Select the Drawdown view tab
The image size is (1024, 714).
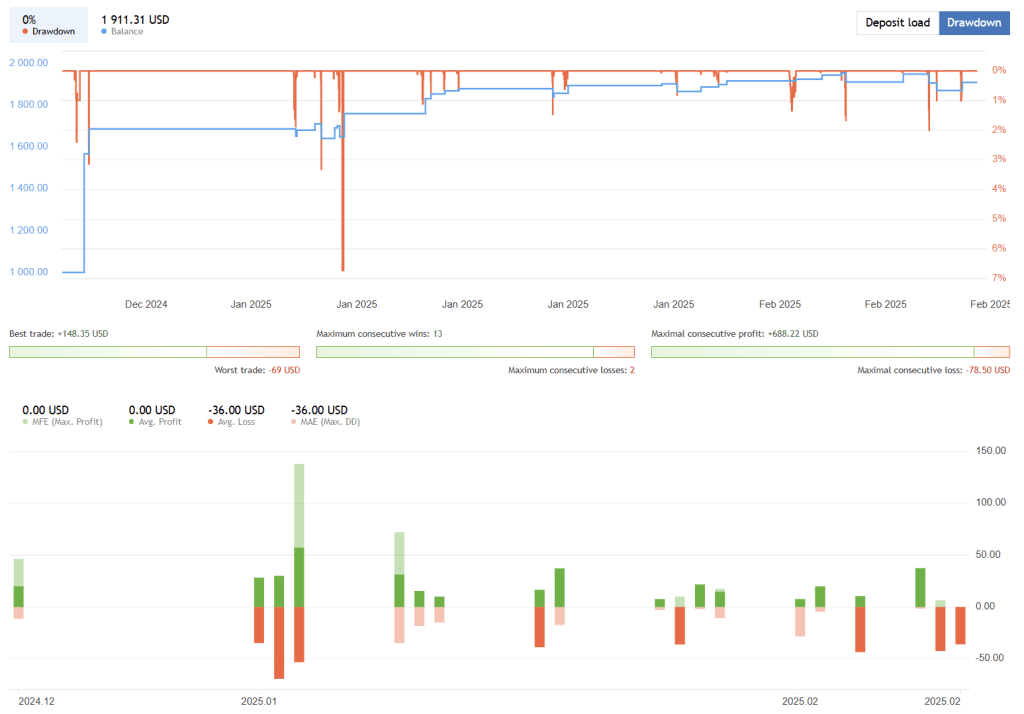tap(973, 22)
